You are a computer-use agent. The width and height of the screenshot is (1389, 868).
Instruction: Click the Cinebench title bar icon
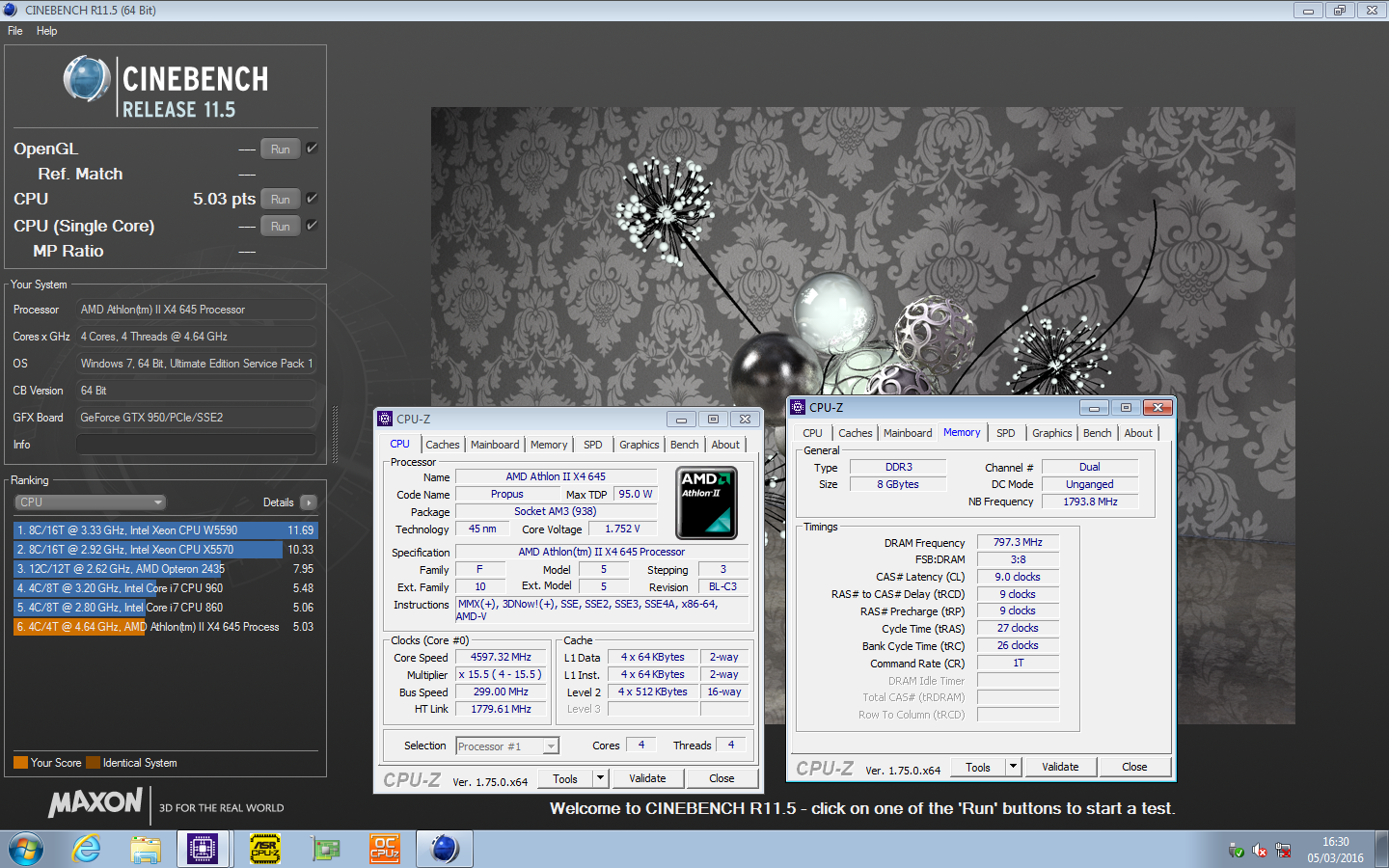[11, 10]
